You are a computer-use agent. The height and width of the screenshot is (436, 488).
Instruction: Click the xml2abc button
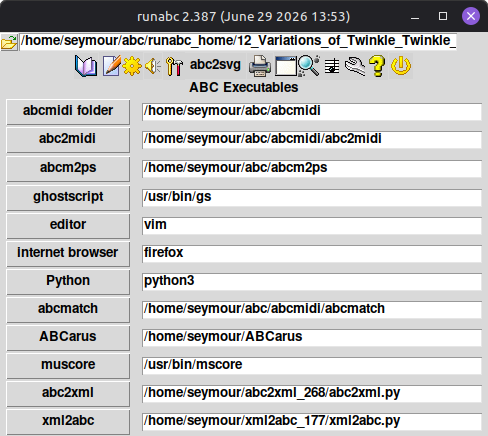coord(68,422)
